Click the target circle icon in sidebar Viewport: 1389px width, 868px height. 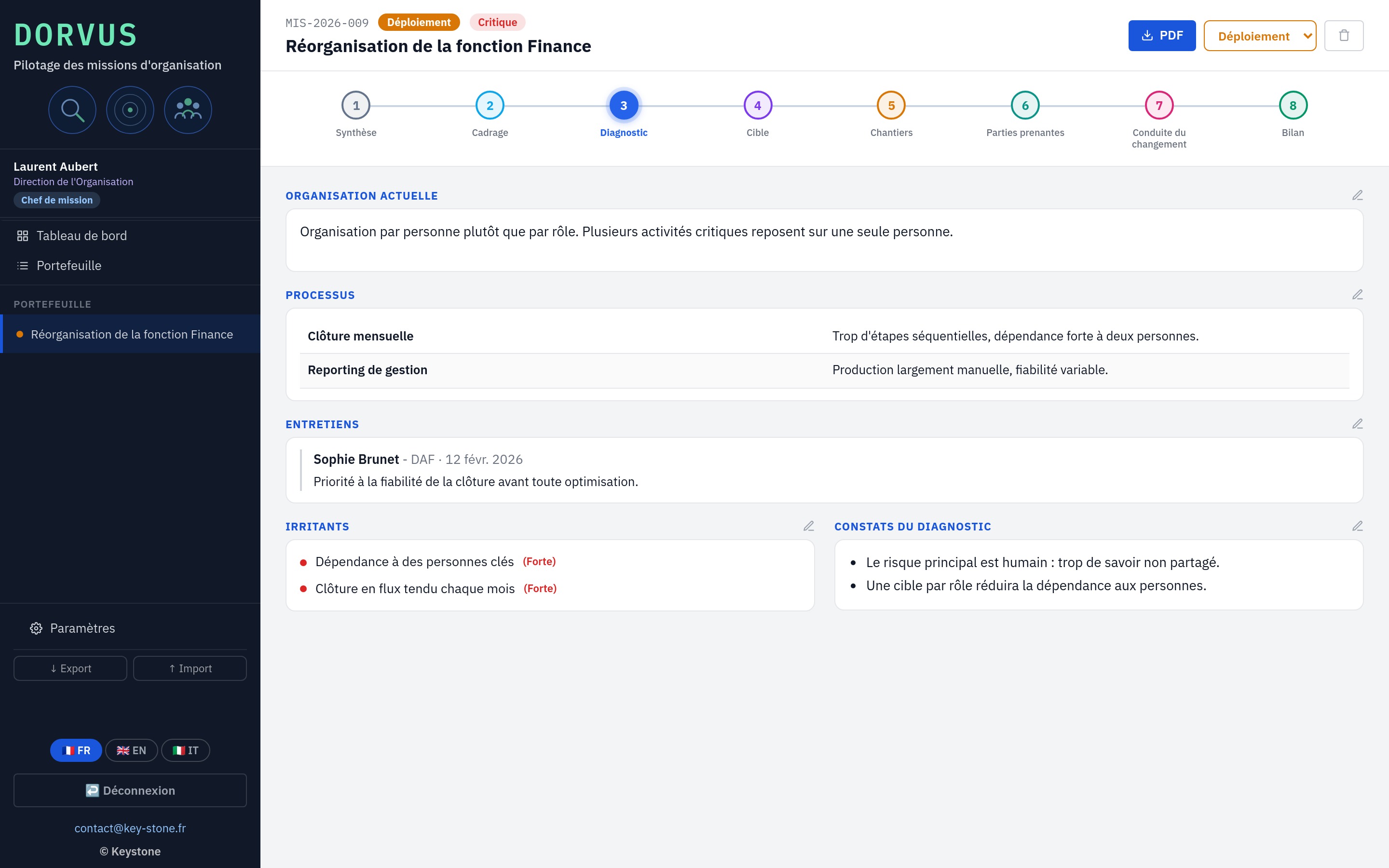click(x=130, y=109)
